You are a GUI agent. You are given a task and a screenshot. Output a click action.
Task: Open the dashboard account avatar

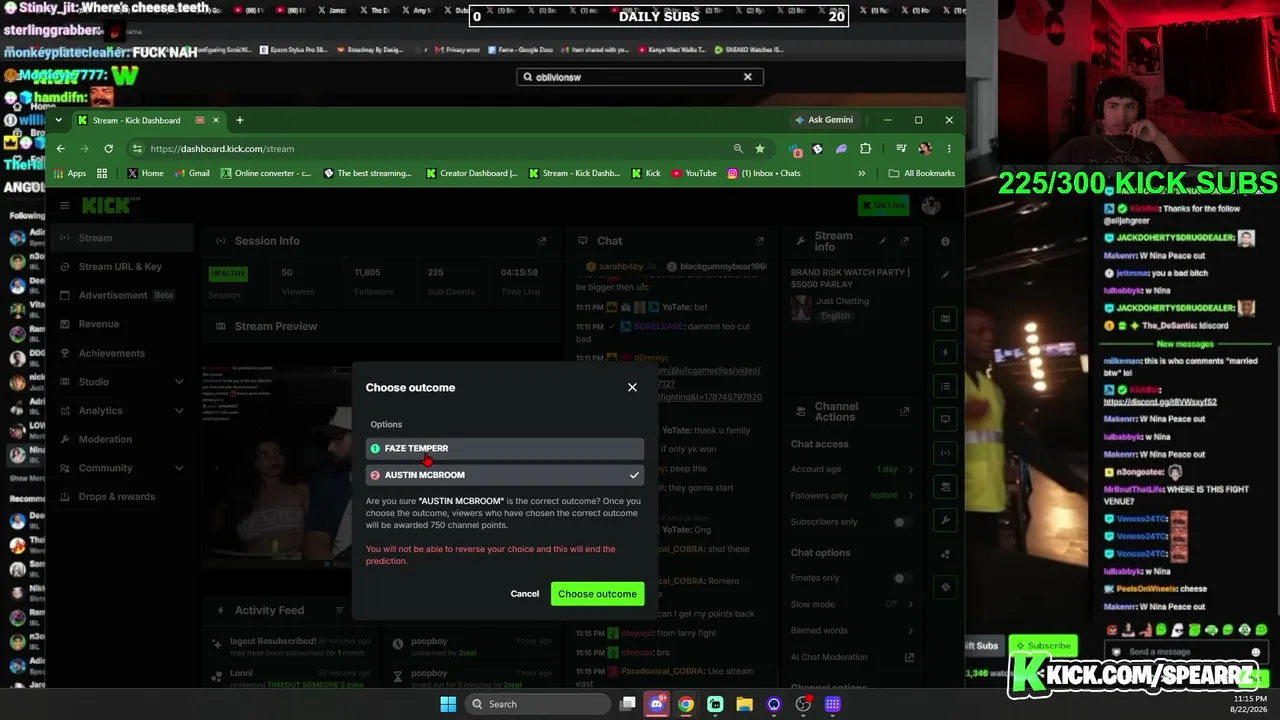(931, 205)
